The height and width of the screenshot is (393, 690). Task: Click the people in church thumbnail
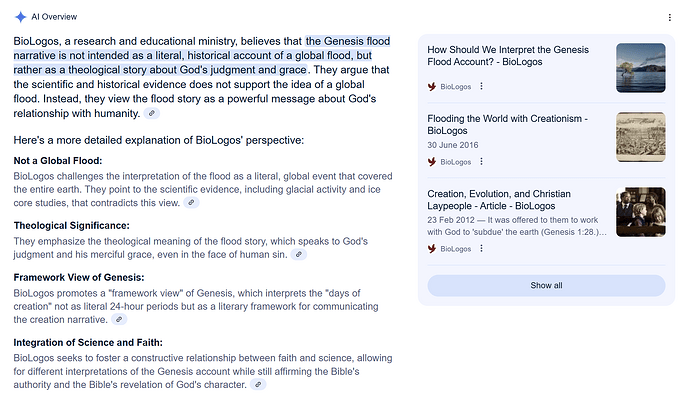pyautogui.click(x=641, y=212)
